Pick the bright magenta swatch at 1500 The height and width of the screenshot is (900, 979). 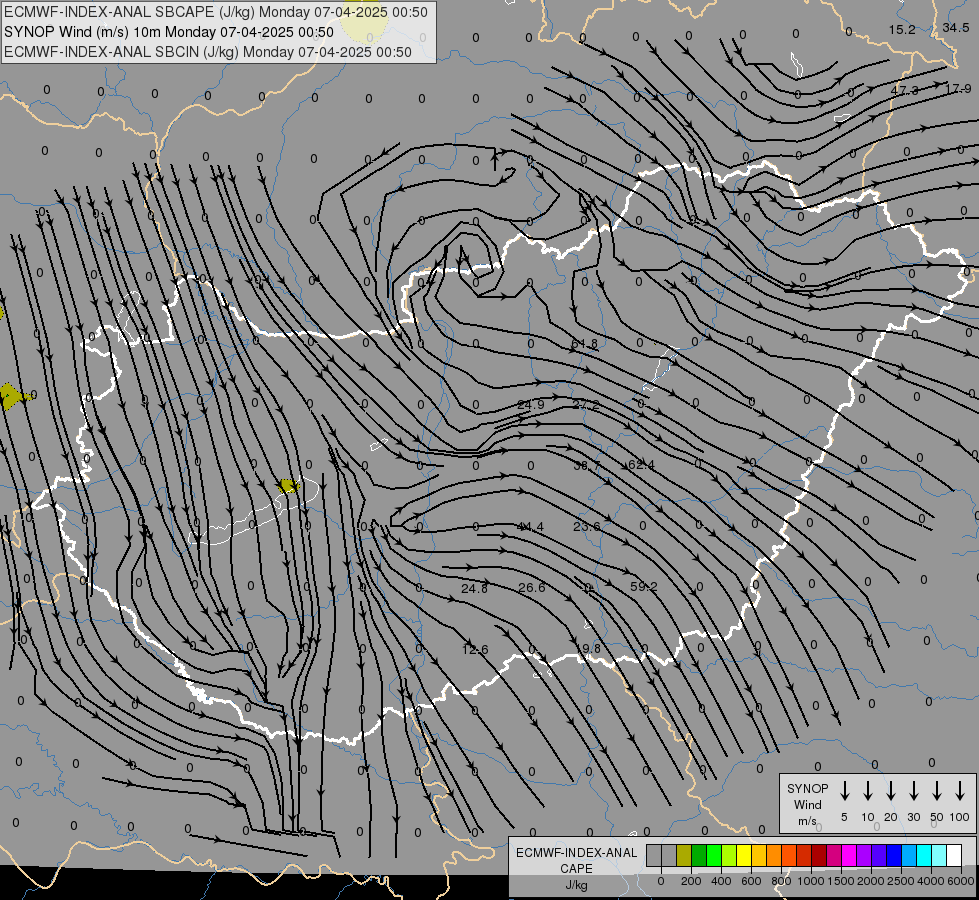849,855
